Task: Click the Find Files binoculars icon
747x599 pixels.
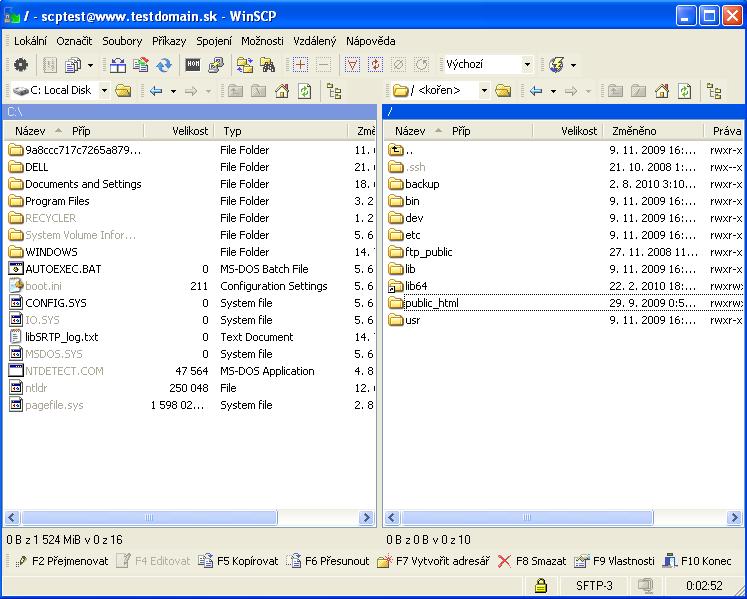Action: (268, 65)
